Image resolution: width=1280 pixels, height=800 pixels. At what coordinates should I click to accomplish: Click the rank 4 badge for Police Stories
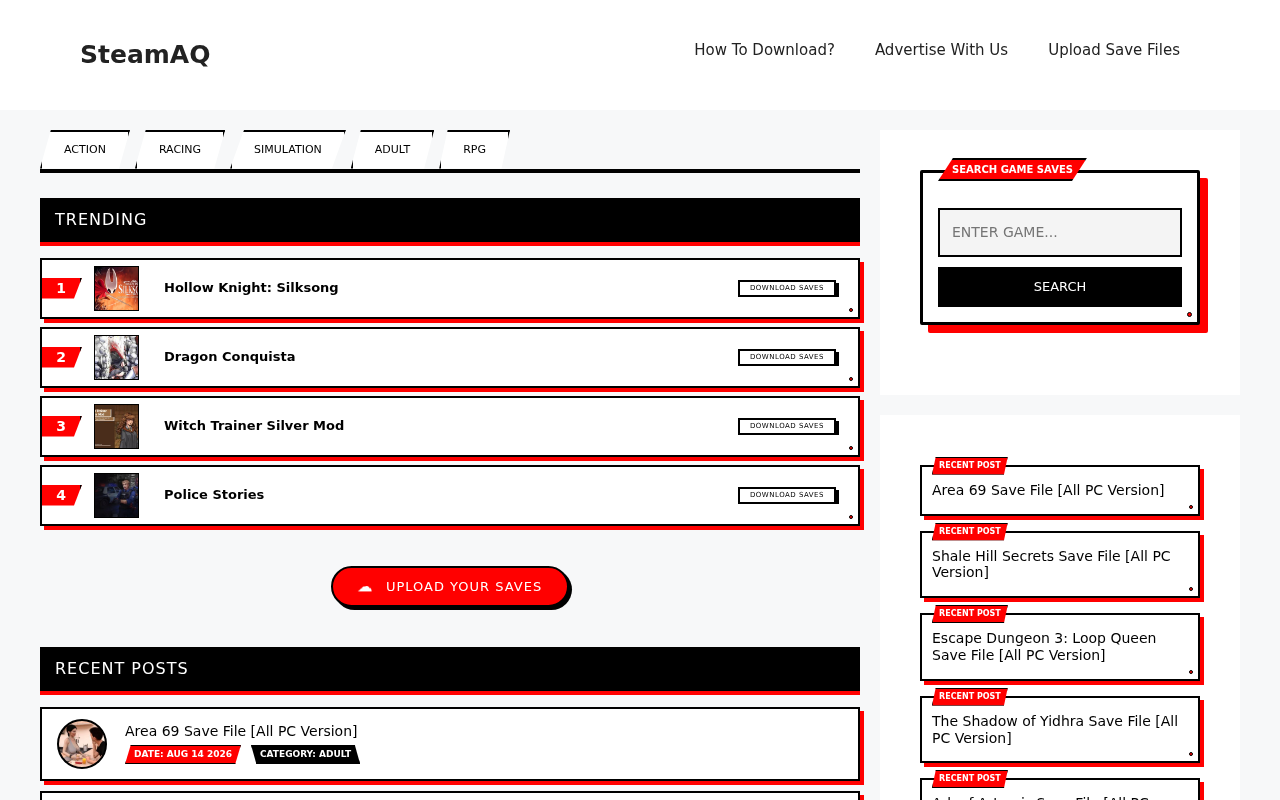pos(61,495)
